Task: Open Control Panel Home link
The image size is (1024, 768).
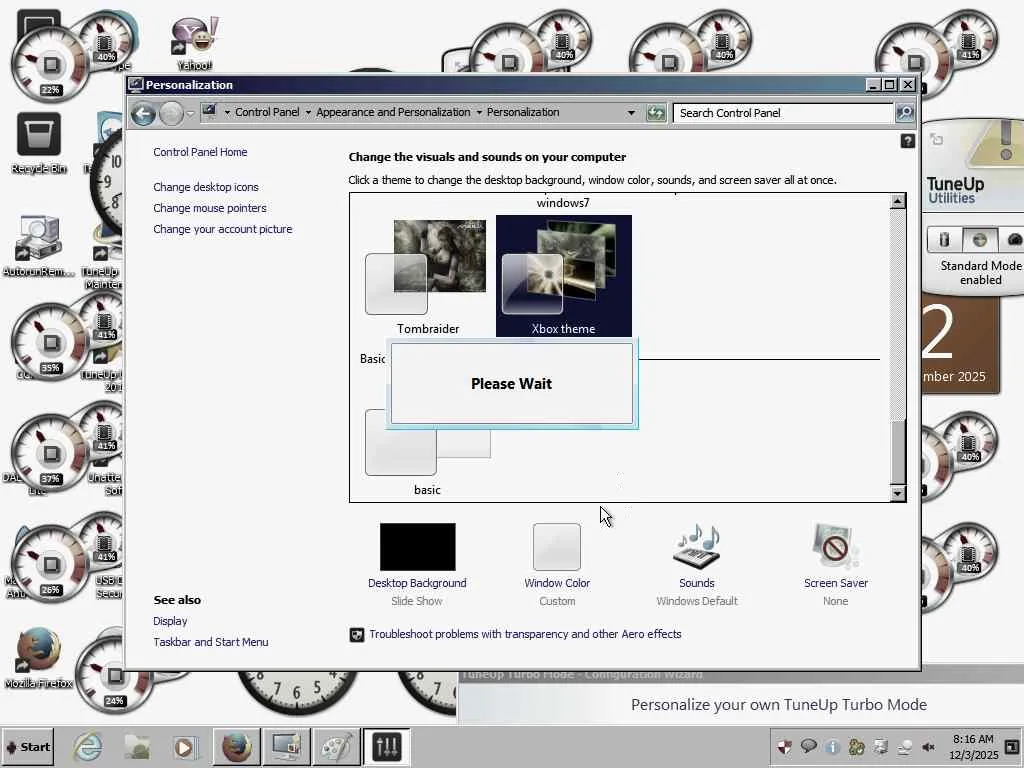Action: (x=200, y=152)
